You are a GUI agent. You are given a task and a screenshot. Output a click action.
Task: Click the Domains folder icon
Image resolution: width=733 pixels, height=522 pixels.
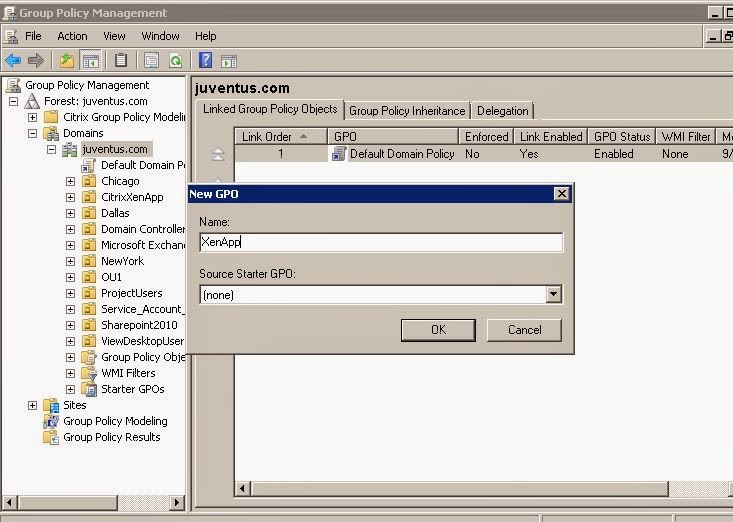tap(50, 133)
